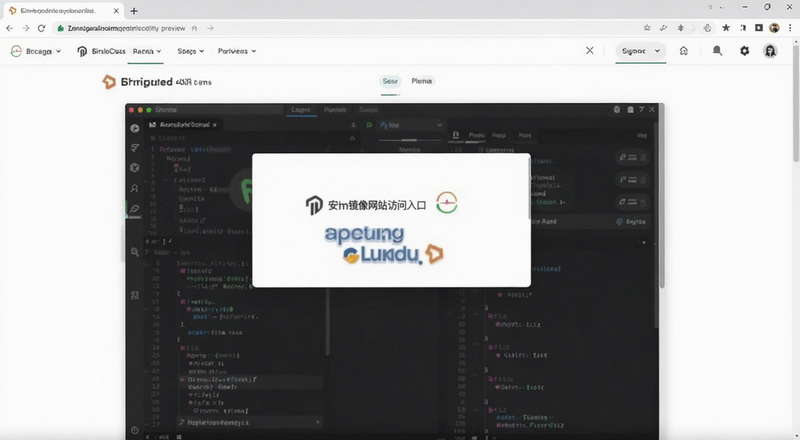Go back with the browser back arrow
800x440 pixels.
coord(10,28)
